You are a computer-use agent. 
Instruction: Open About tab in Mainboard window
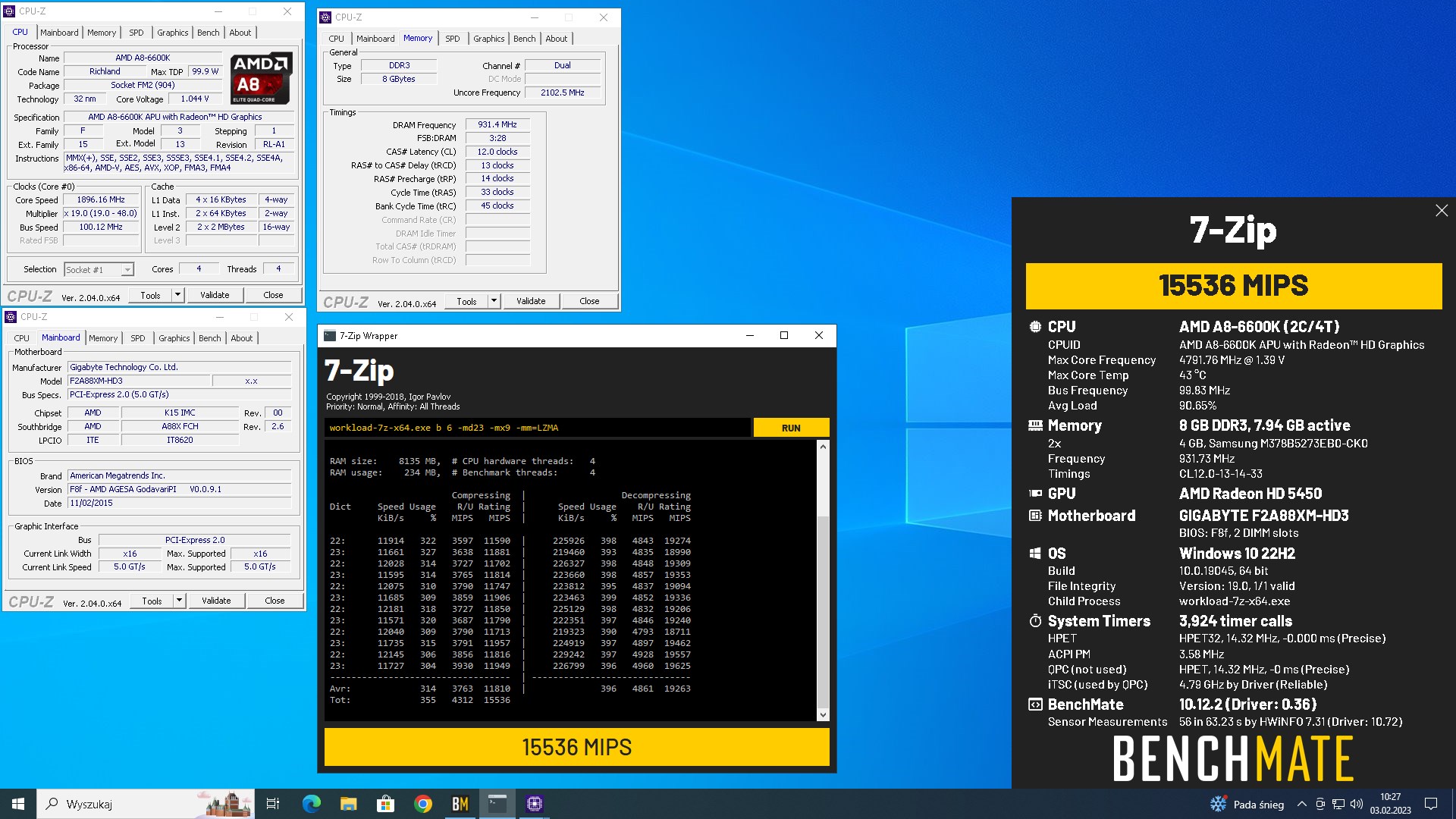coord(242,338)
